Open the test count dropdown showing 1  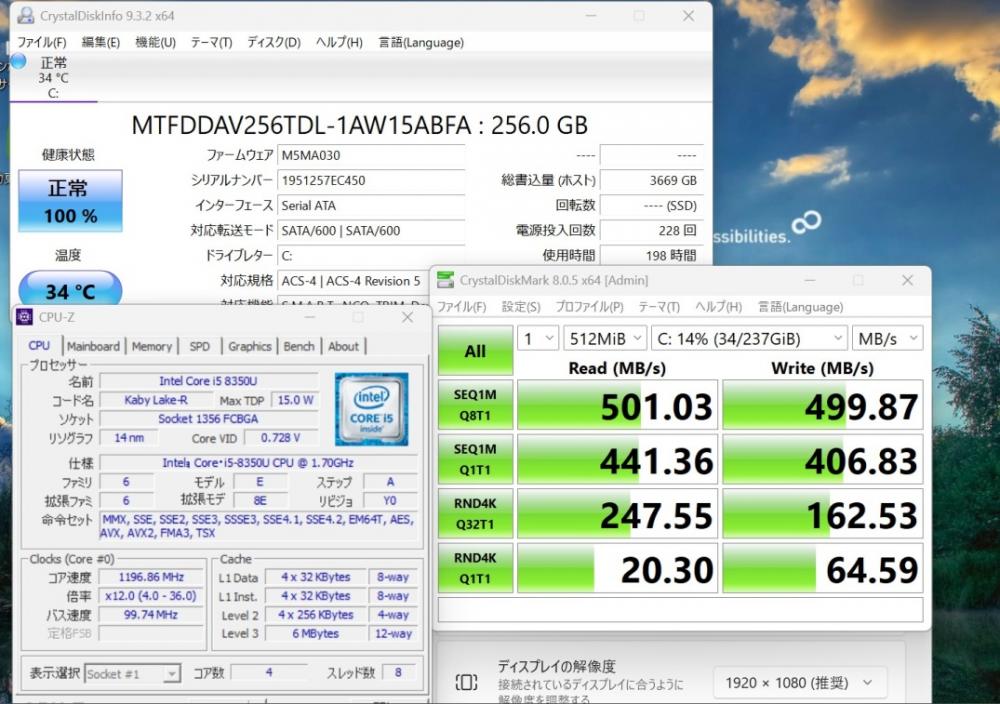pos(538,339)
